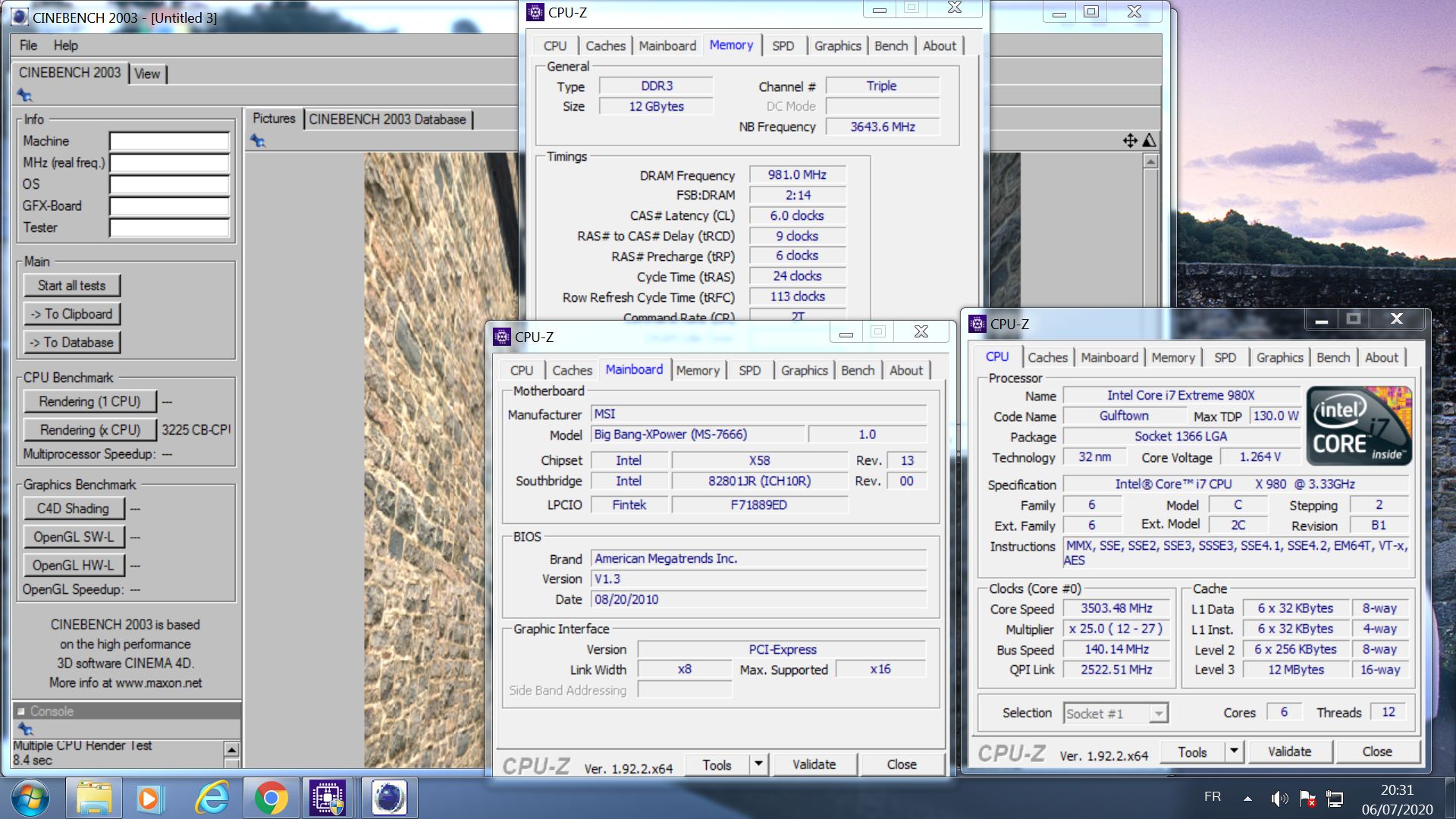Click console scrollbar up arrow
Screen dimensions: 1456x819
[231, 749]
